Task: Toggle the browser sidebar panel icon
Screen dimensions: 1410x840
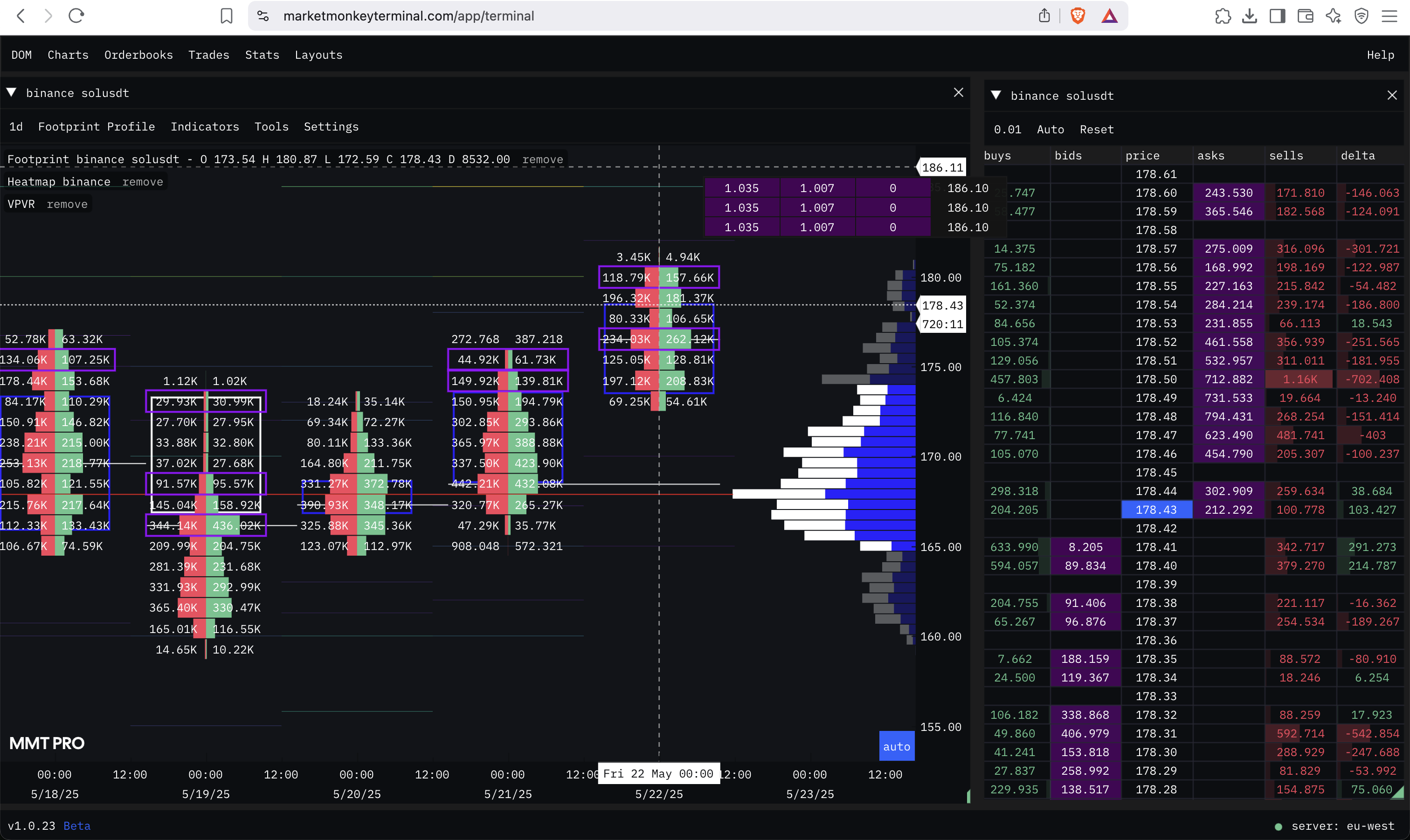Action: 1278,16
